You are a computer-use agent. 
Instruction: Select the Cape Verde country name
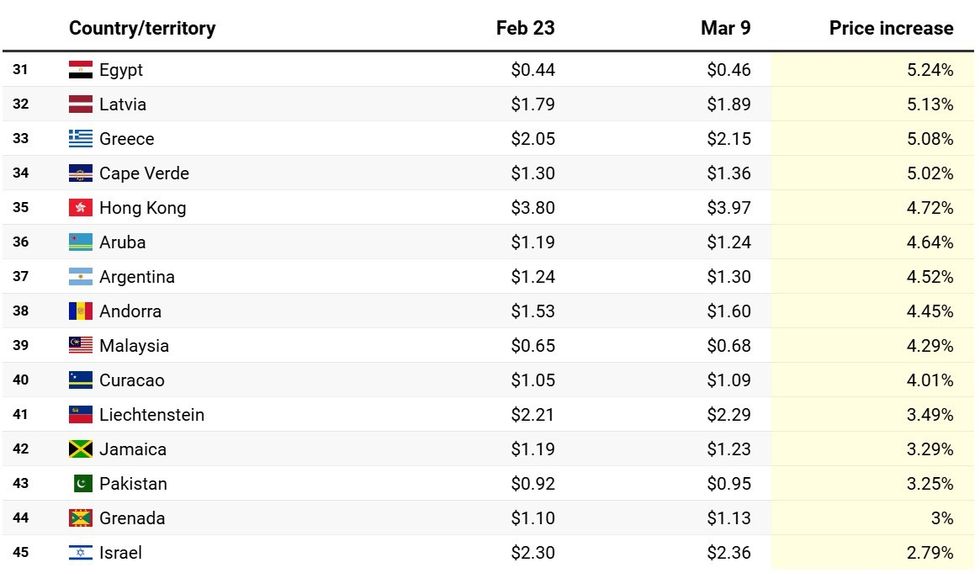(144, 173)
